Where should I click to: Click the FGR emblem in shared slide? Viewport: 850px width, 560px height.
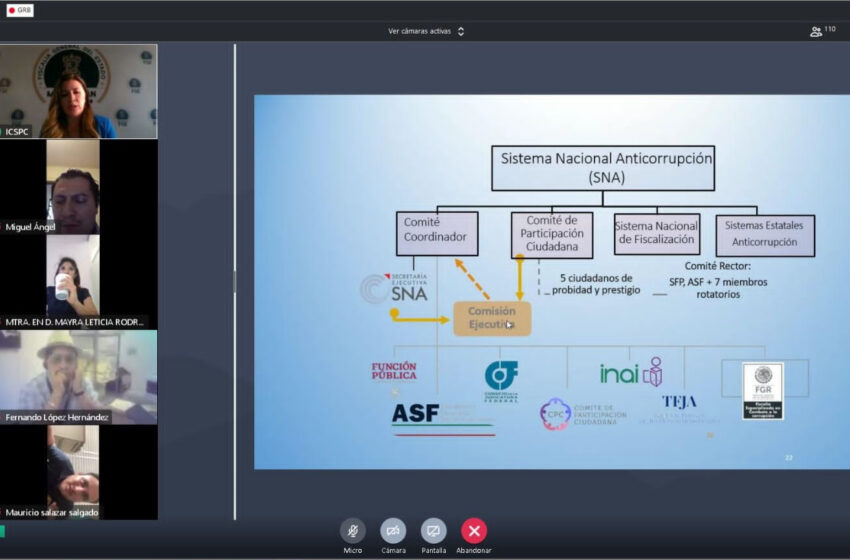tap(763, 390)
